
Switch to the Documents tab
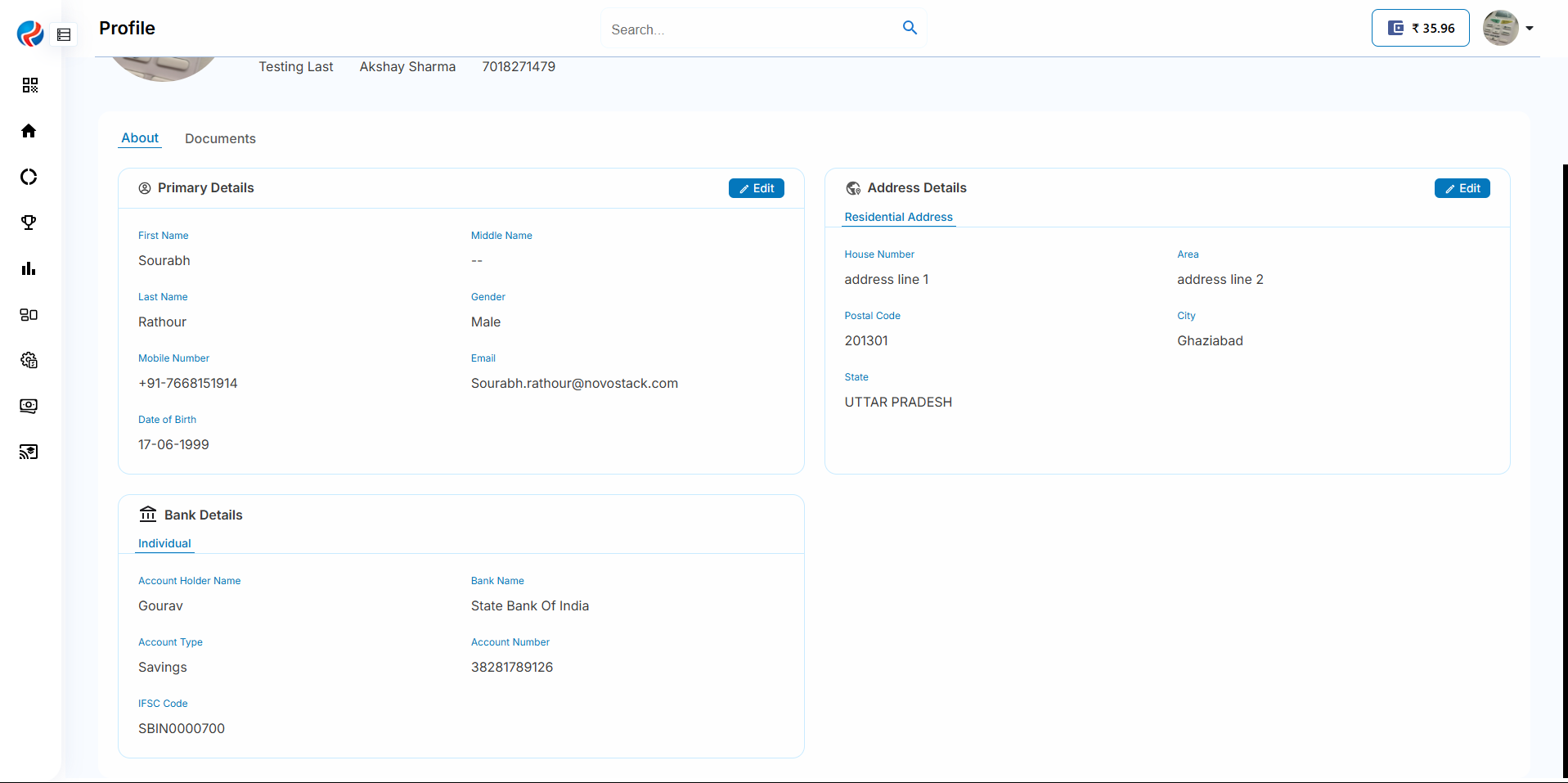220,138
